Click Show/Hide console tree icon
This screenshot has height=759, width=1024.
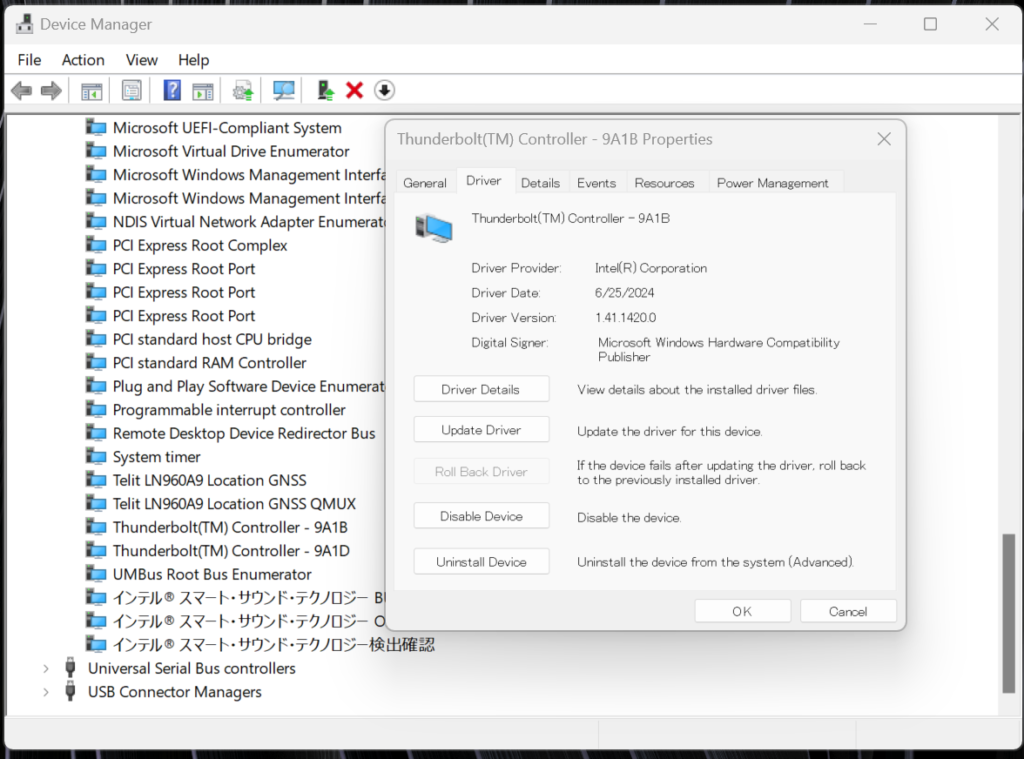92,91
